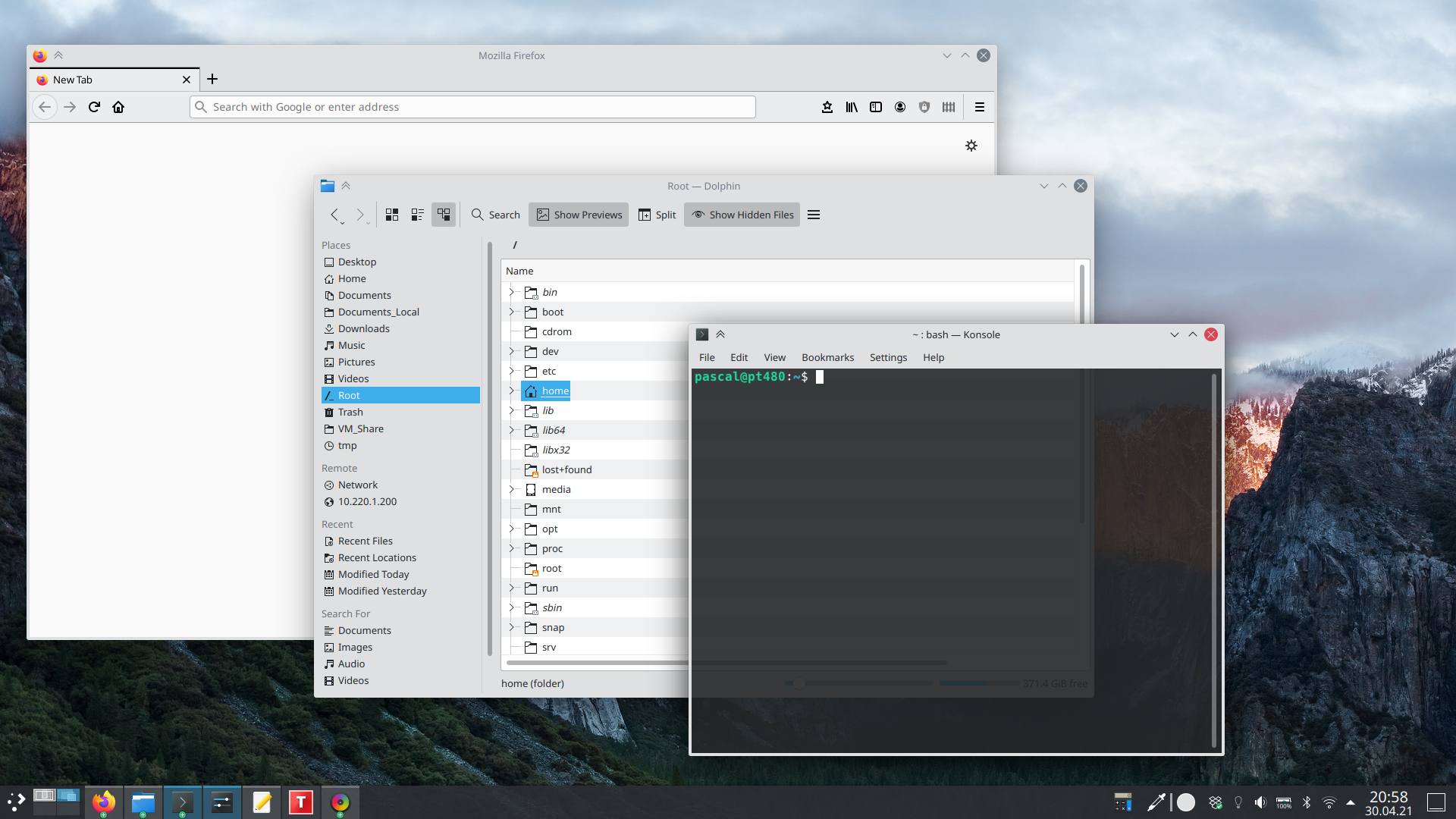Open Firefox library icon
Image resolution: width=1456 pixels, height=819 pixels.
[x=852, y=107]
